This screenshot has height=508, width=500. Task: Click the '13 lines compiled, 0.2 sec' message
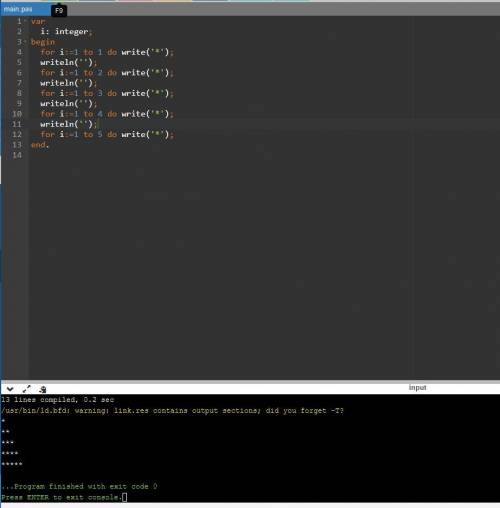[58, 399]
